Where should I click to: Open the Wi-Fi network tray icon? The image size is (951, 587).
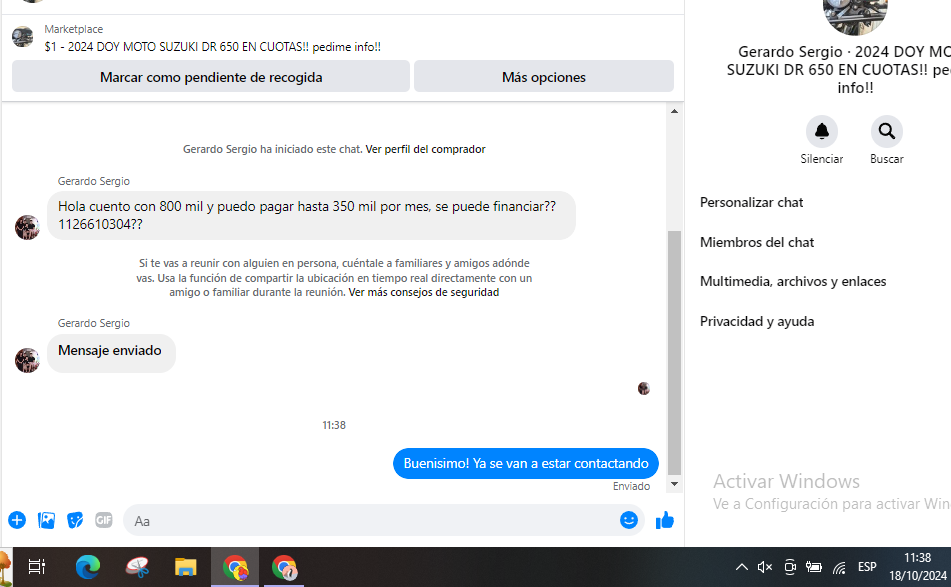[x=839, y=568]
